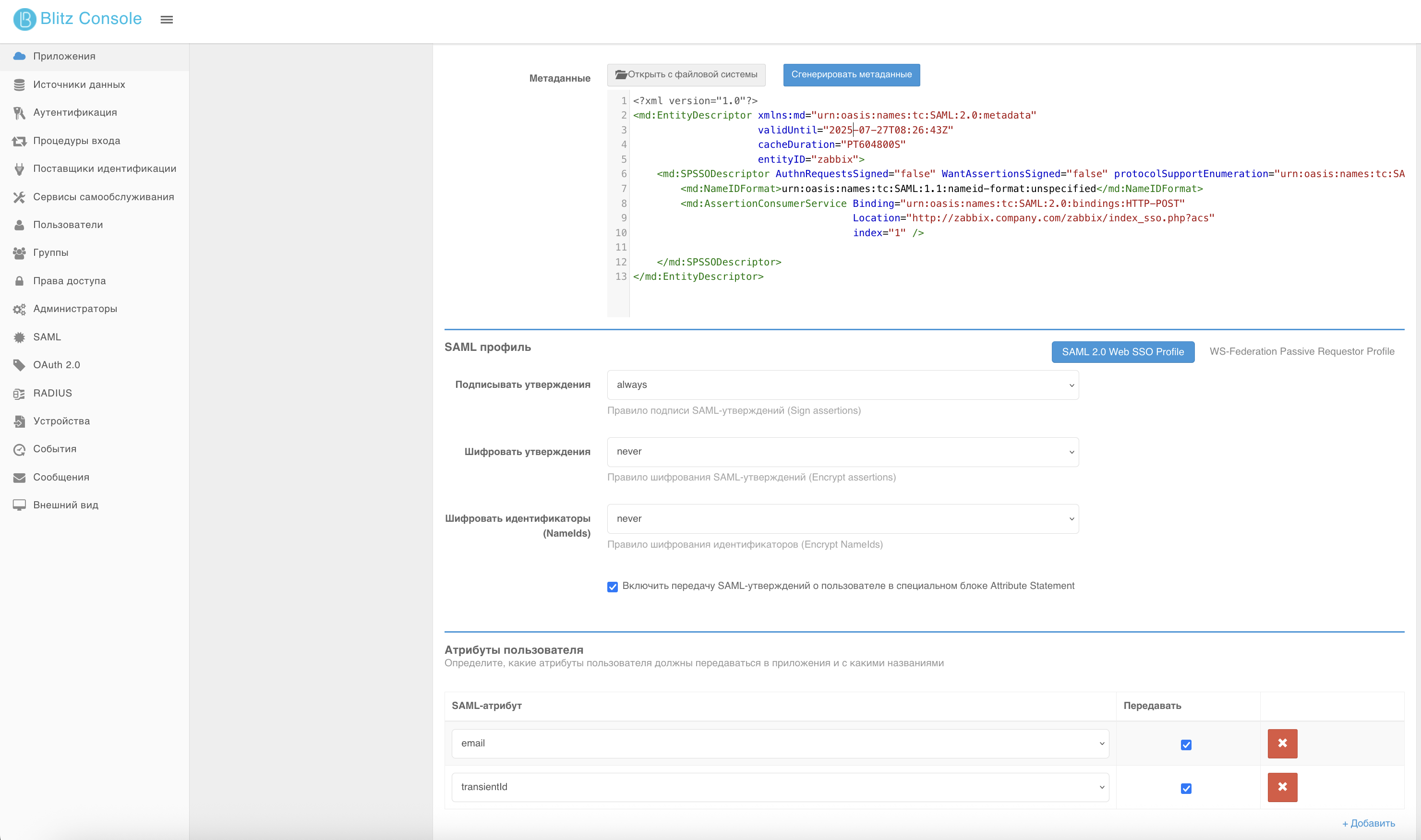Open the transientId SAML attribute dropdown
This screenshot has width=1421, height=840.
click(x=780, y=787)
